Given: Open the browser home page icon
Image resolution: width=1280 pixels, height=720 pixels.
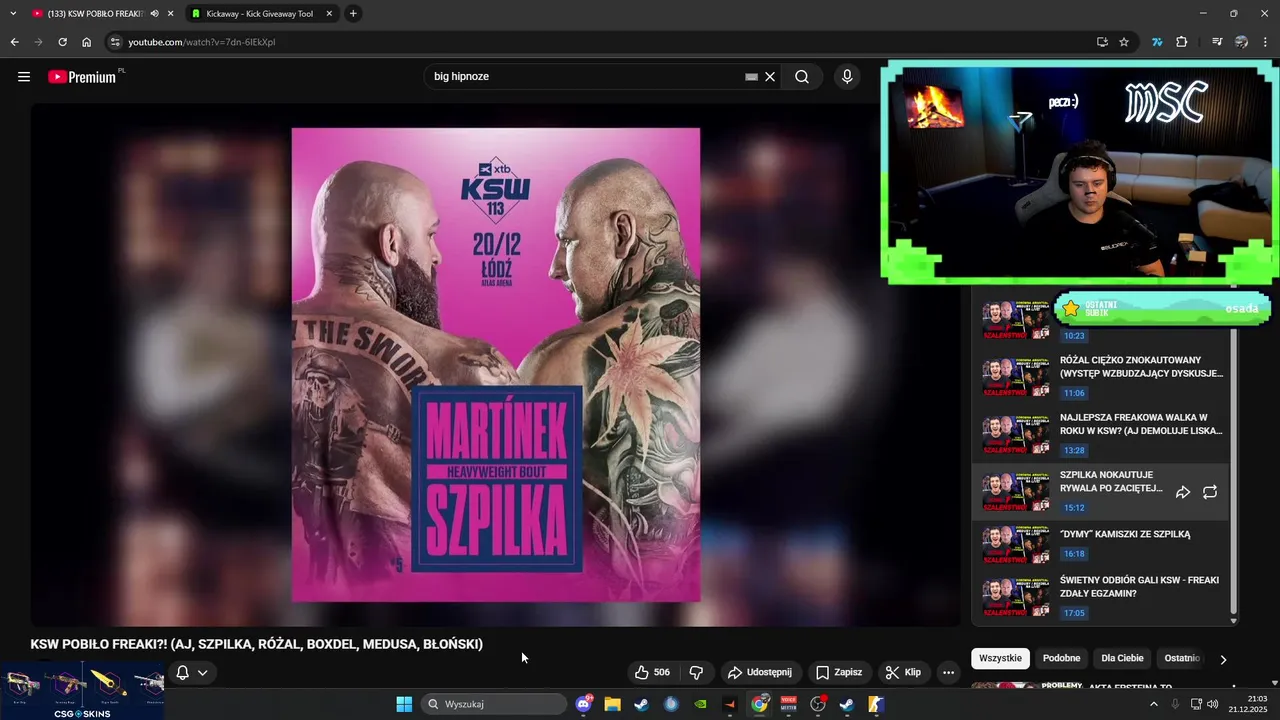Looking at the screenshot, I should tap(87, 42).
